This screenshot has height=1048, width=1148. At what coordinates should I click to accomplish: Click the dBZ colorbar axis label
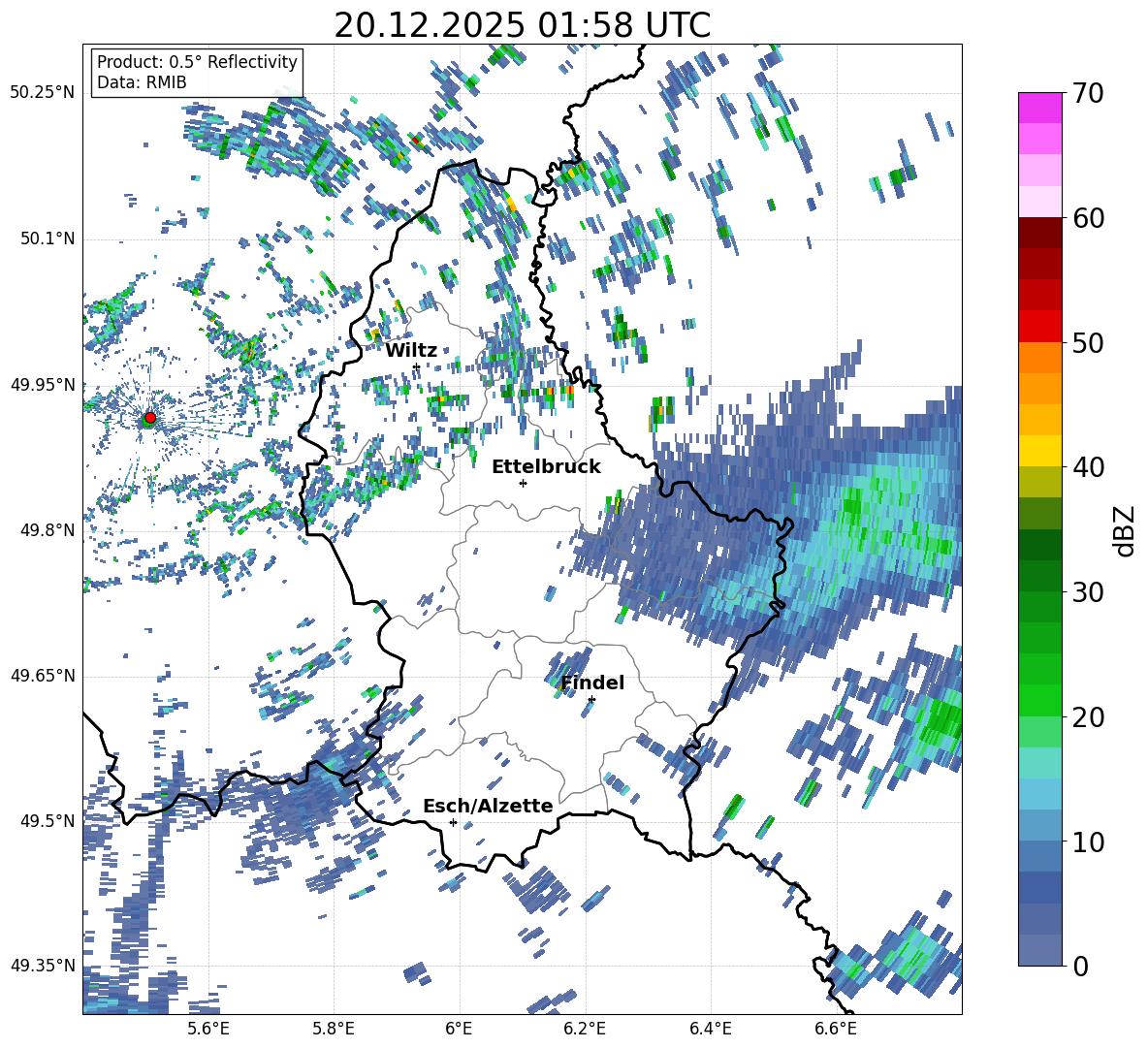[1126, 530]
